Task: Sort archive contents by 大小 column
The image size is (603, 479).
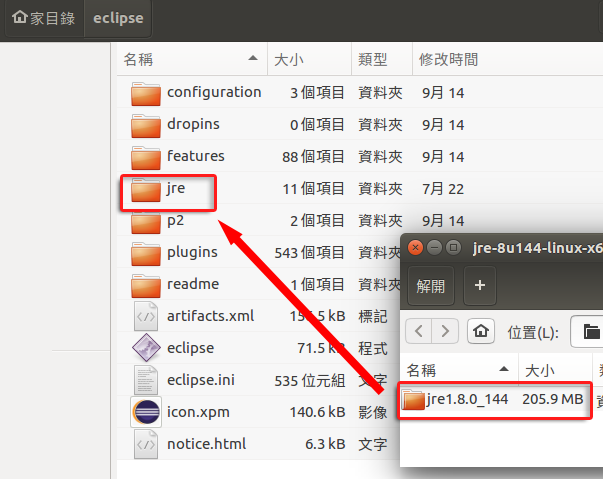Action: (x=555, y=370)
